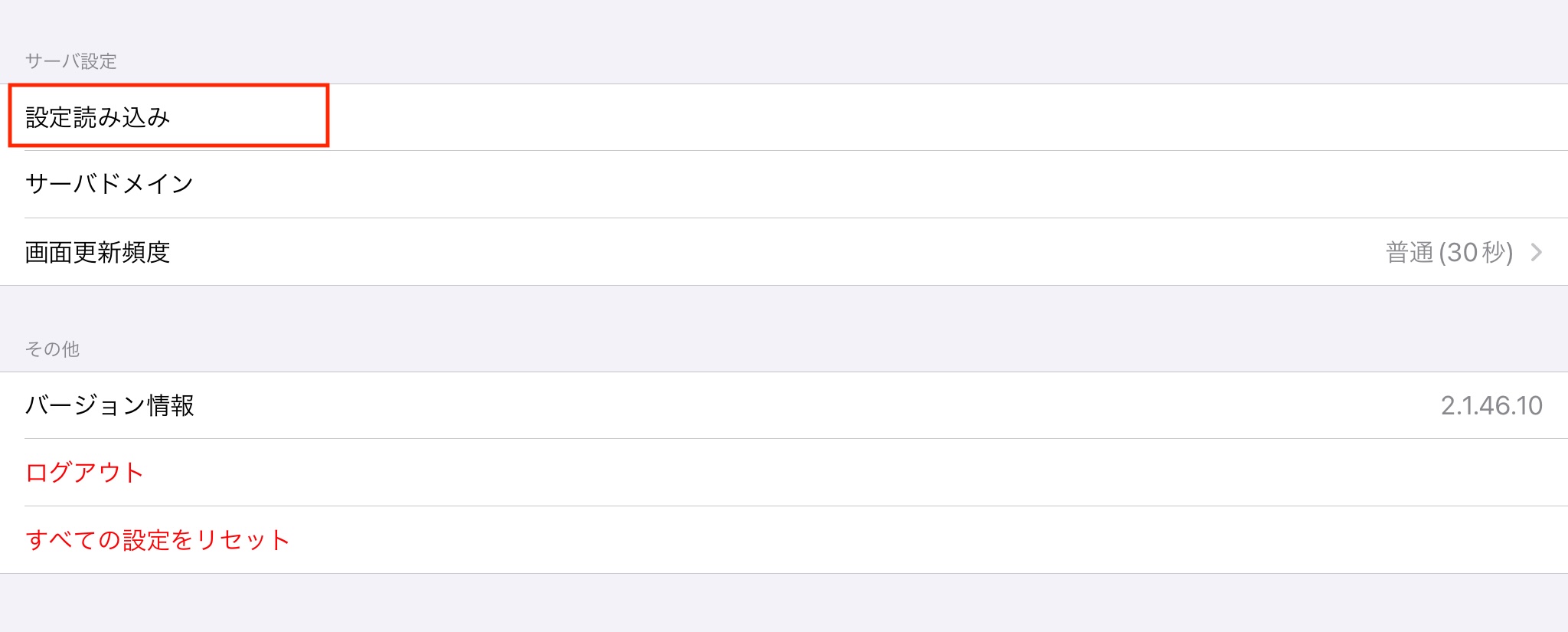Image resolution: width=1568 pixels, height=632 pixels.
Task: Click the サーバ設定 section header
Action: (70, 61)
